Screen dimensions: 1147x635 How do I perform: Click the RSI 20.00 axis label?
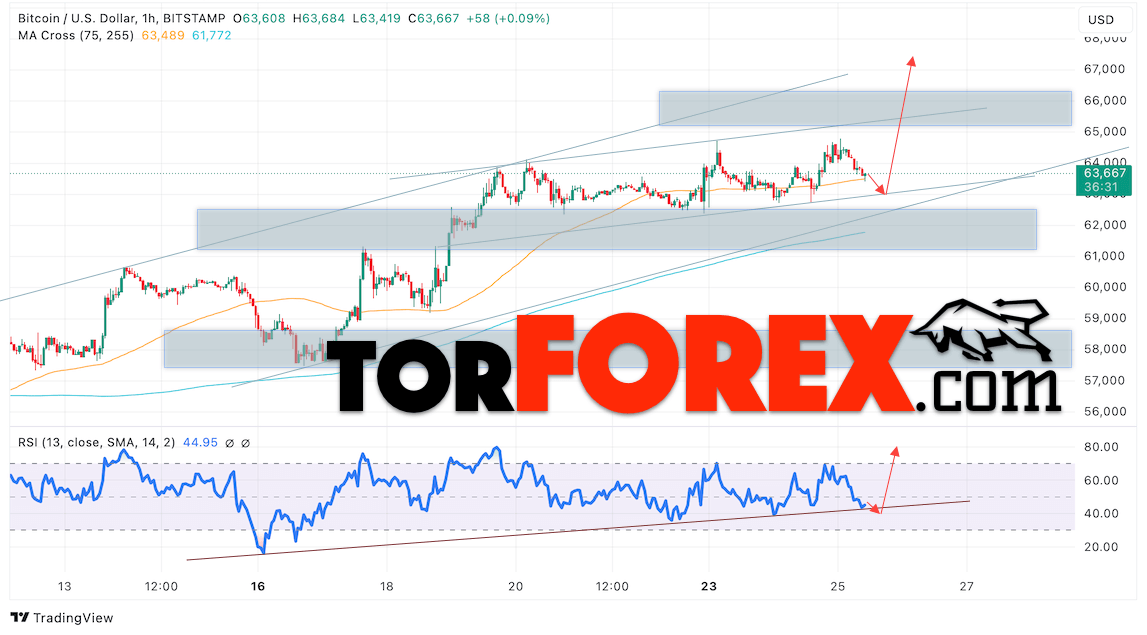[x=1101, y=547]
